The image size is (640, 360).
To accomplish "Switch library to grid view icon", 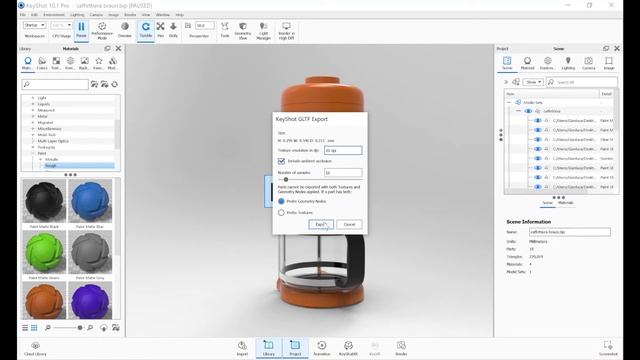I will [x=34, y=328].
